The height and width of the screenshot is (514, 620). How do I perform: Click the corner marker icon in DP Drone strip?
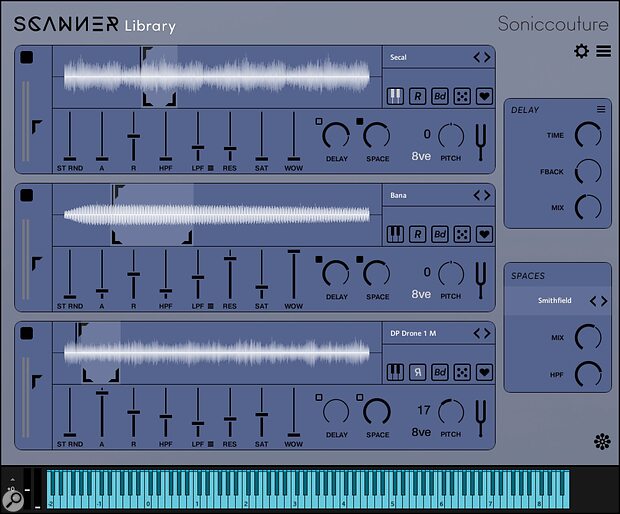[37, 382]
